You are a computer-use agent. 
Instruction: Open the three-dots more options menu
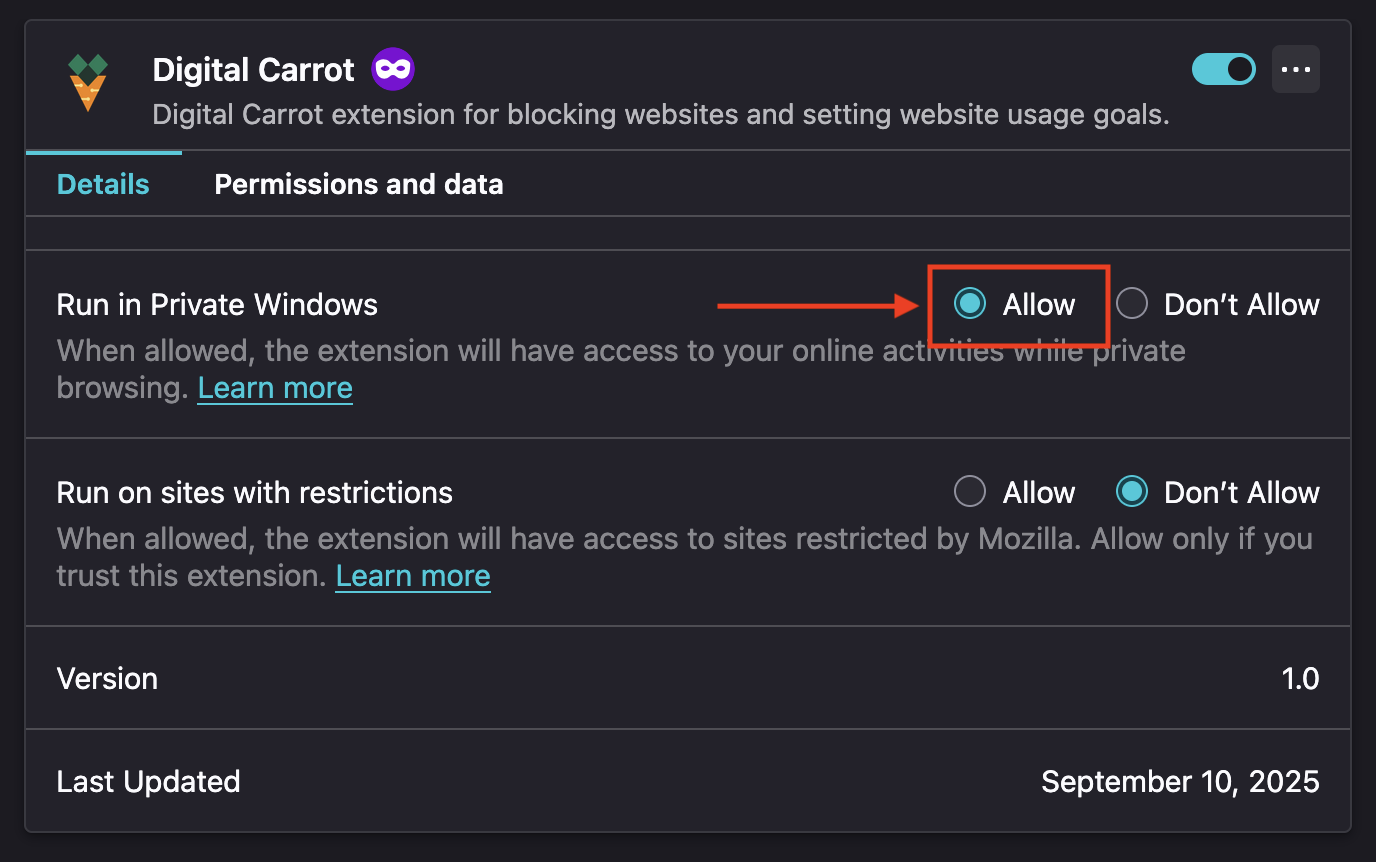coord(1296,69)
